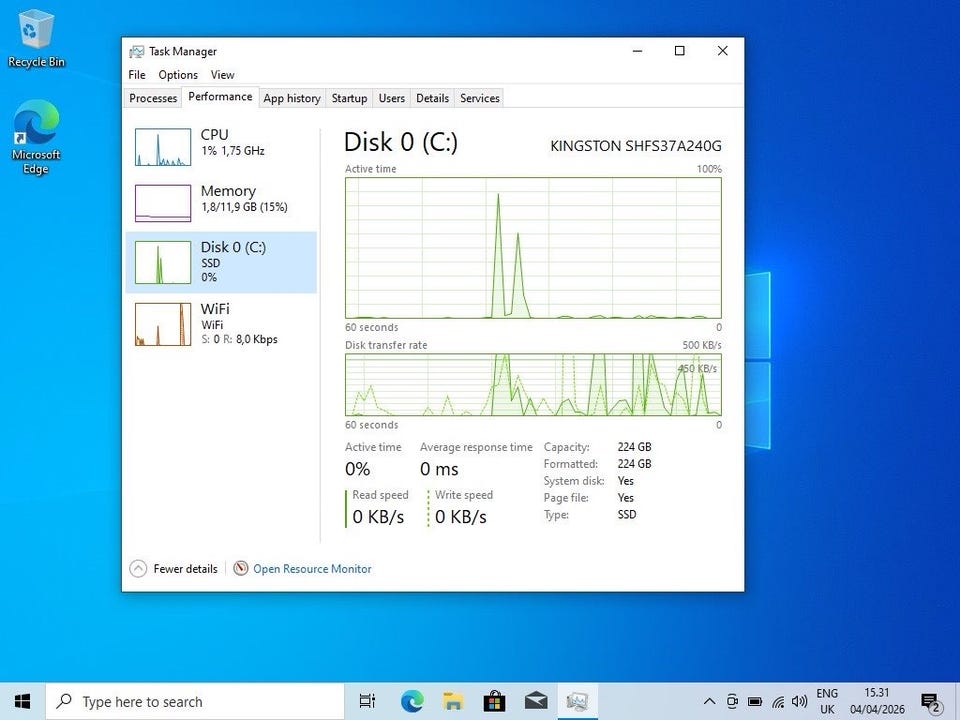Select the CPU performance graph thumbnail
This screenshot has width=960, height=720.
pos(163,147)
